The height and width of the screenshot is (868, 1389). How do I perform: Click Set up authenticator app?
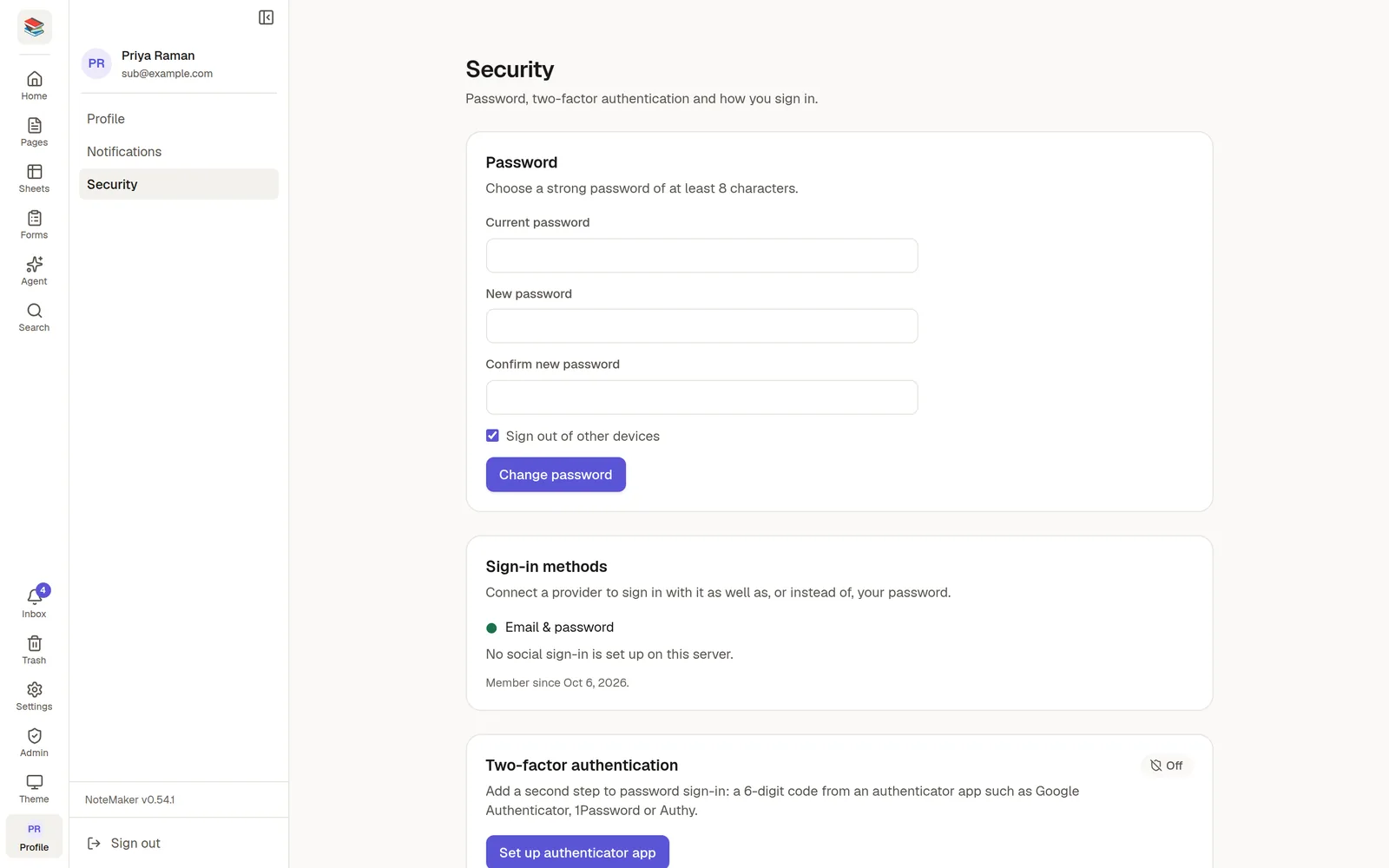tap(577, 852)
